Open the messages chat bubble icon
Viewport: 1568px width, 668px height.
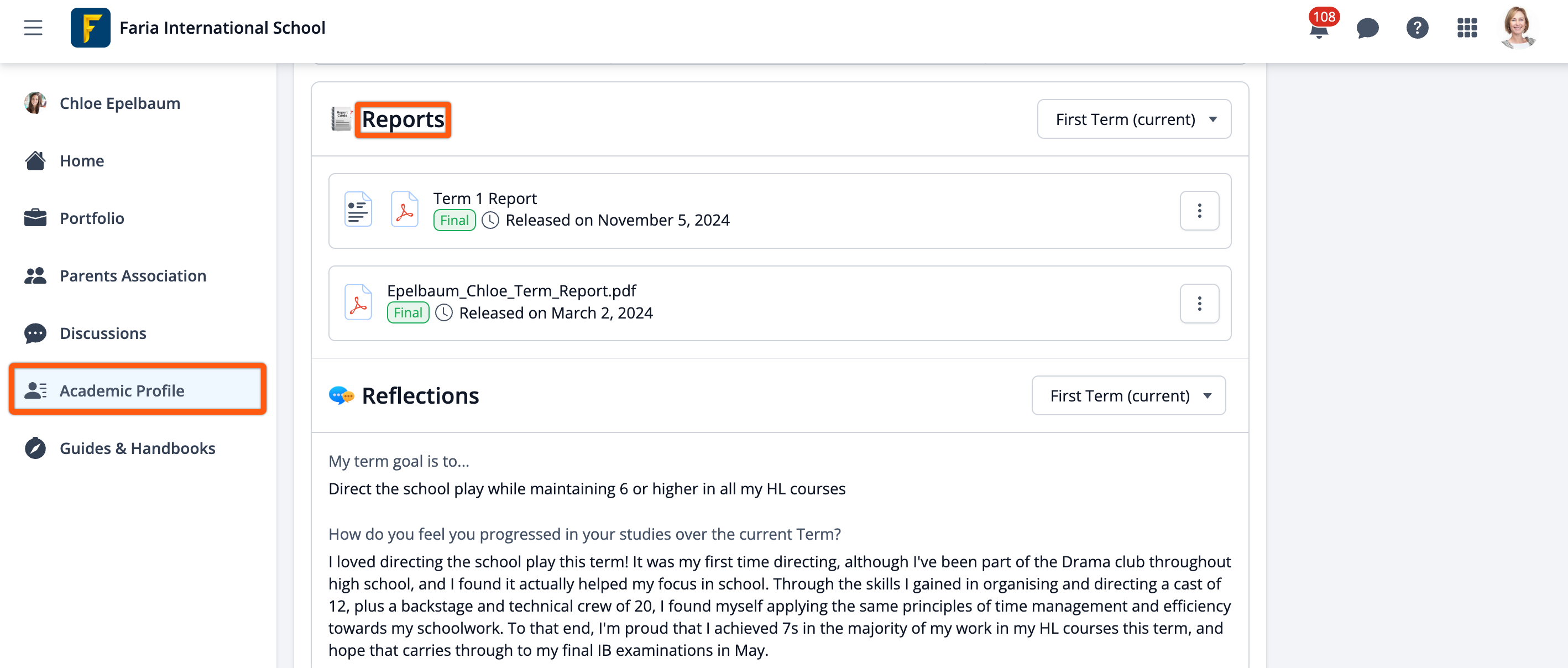(x=1367, y=28)
